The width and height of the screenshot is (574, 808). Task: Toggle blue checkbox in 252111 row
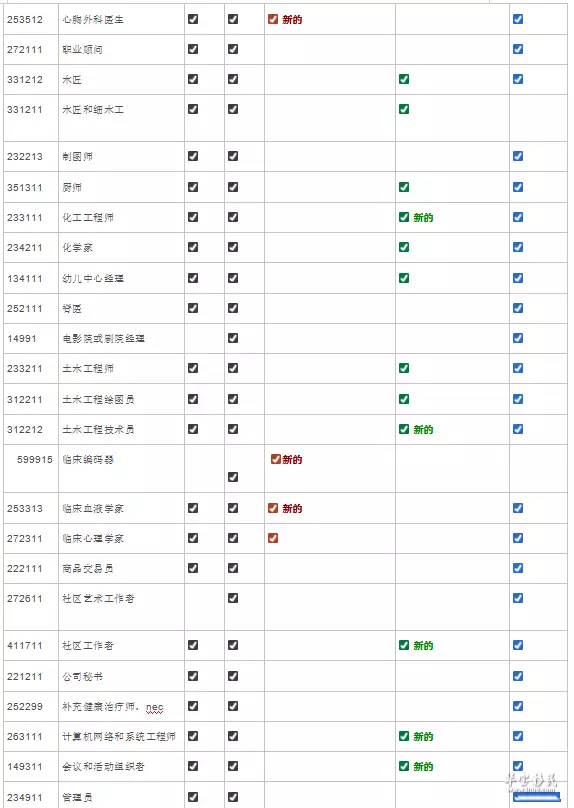click(518, 308)
